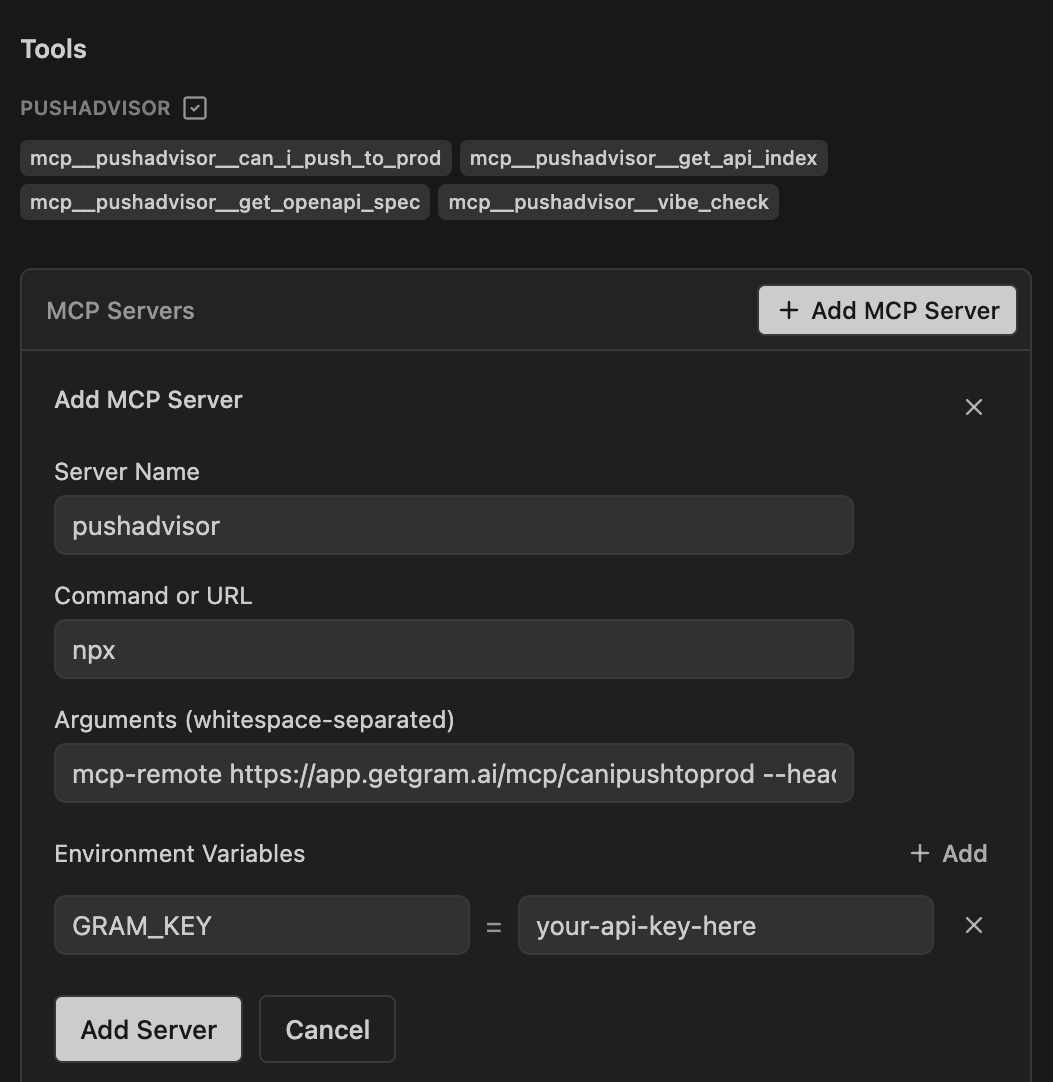Image resolution: width=1053 pixels, height=1082 pixels.
Task: Add a new environment variable row
Action: (x=949, y=854)
